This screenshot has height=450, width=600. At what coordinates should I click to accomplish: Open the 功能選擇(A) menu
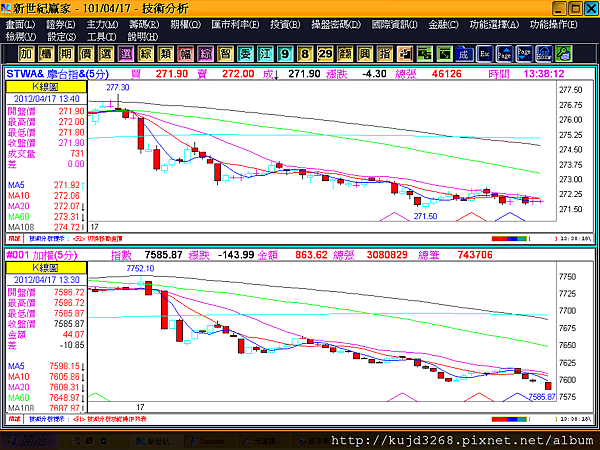(494, 25)
